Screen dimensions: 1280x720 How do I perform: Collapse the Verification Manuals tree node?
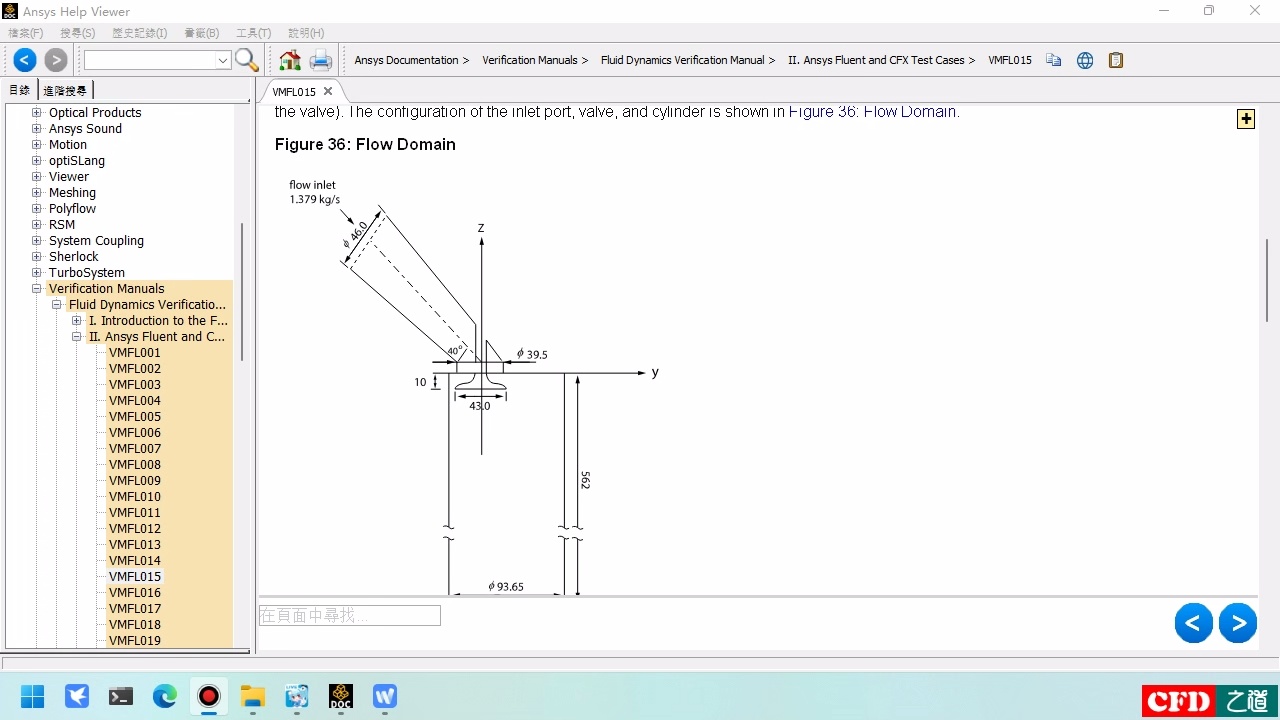37,289
